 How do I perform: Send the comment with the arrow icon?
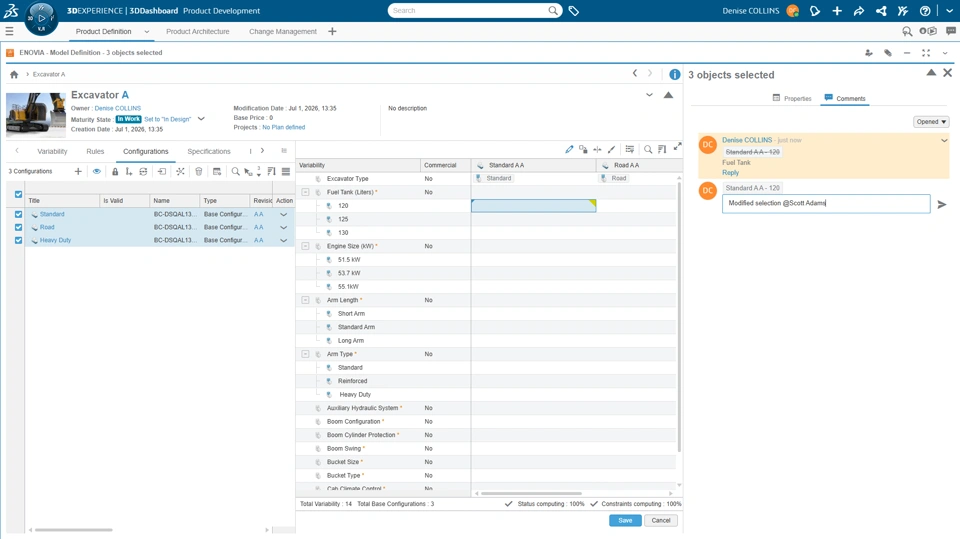[942, 204]
